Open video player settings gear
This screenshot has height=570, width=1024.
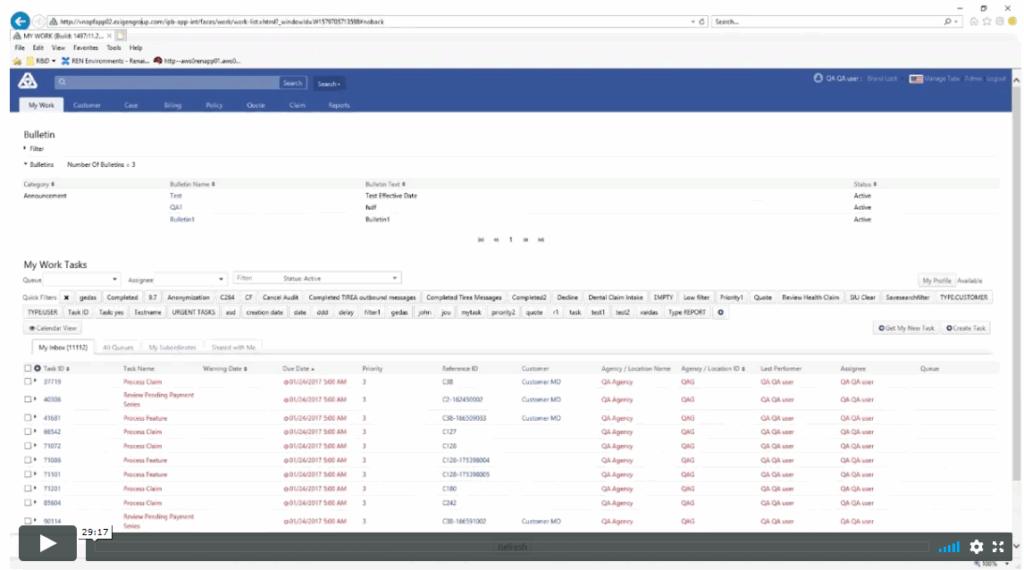pos(976,547)
